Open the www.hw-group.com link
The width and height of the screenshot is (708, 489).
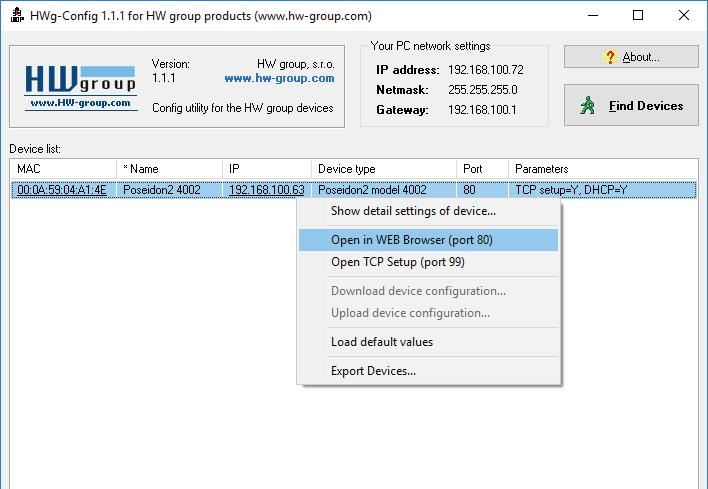(279, 78)
